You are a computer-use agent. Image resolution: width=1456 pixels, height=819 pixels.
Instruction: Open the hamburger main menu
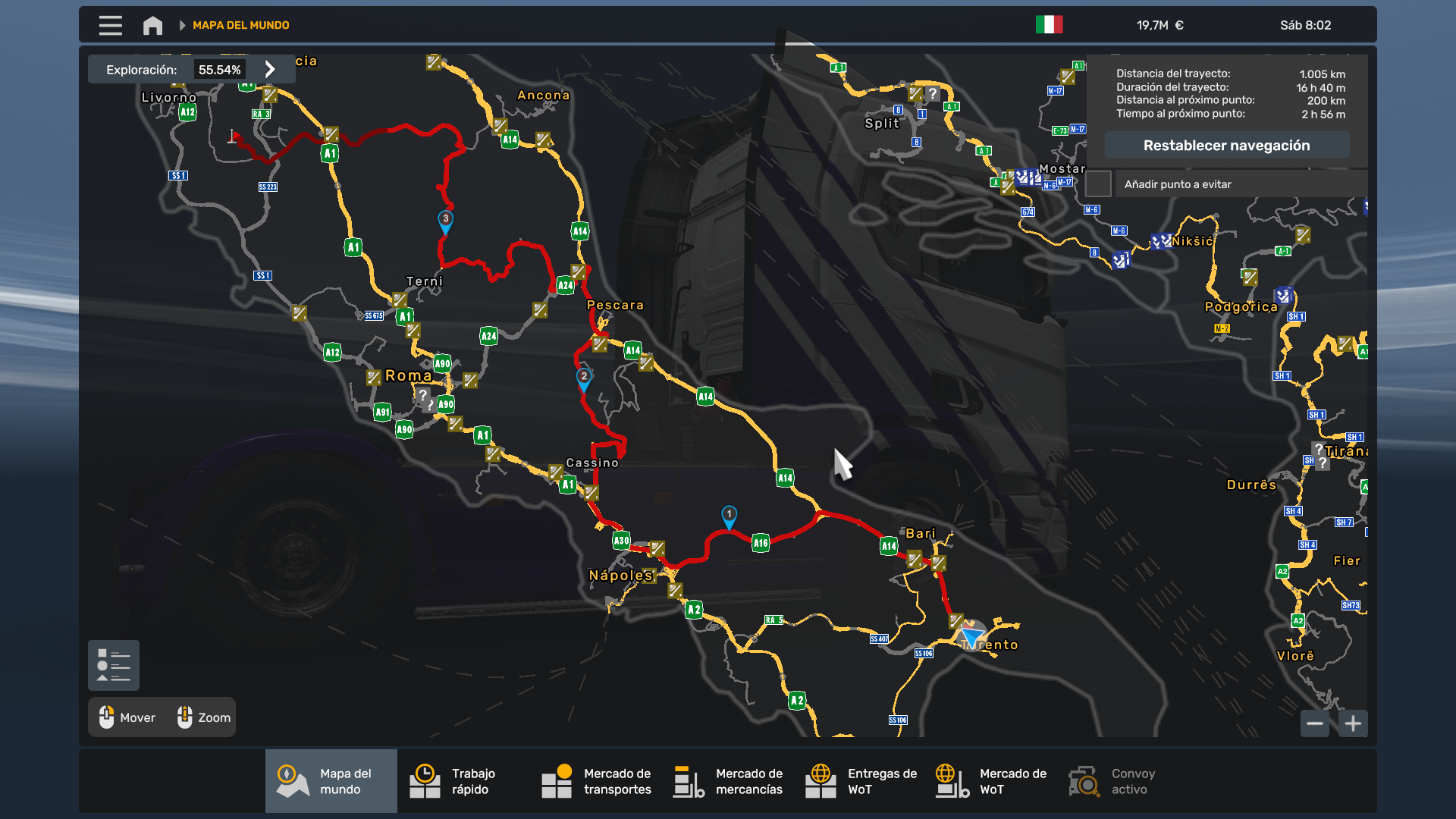tap(110, 25)
